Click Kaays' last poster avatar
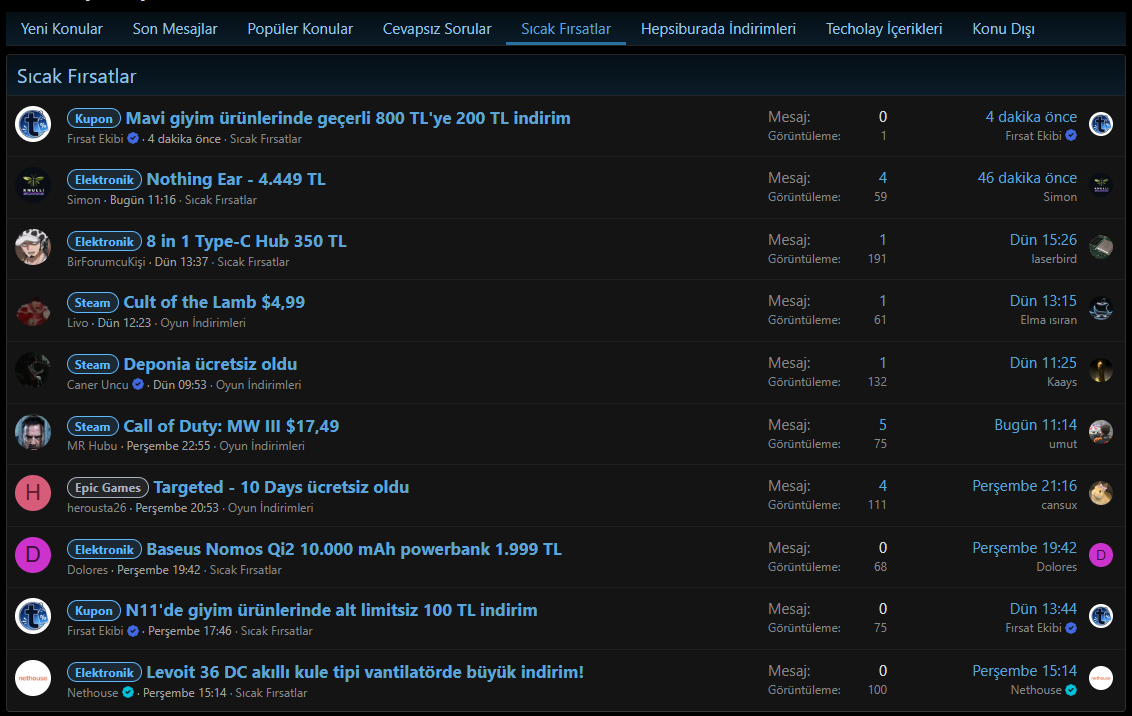The height and width of the screenshot is (716, 1132). pos(1101,371)
